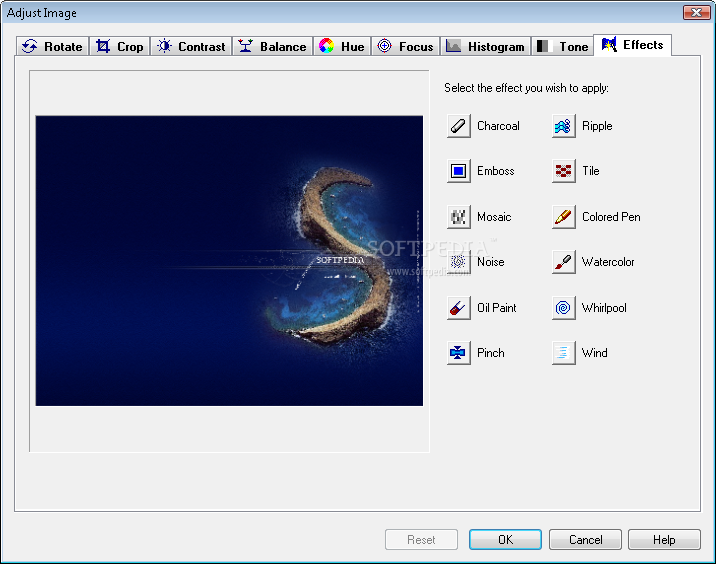Apply the Tile effect icon

point(563,171)
